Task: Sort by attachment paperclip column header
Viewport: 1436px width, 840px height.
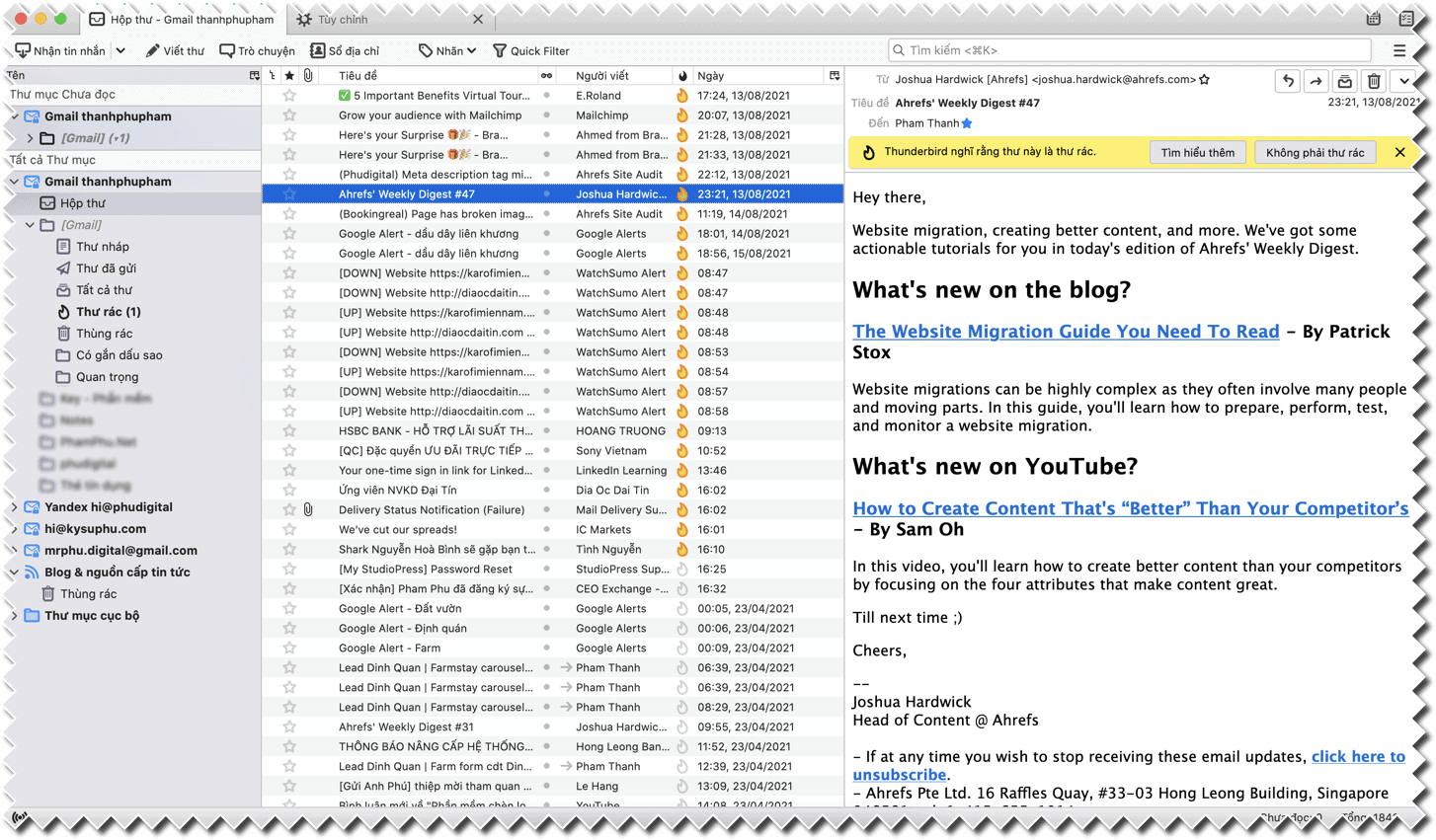Action: coord(308,76)
